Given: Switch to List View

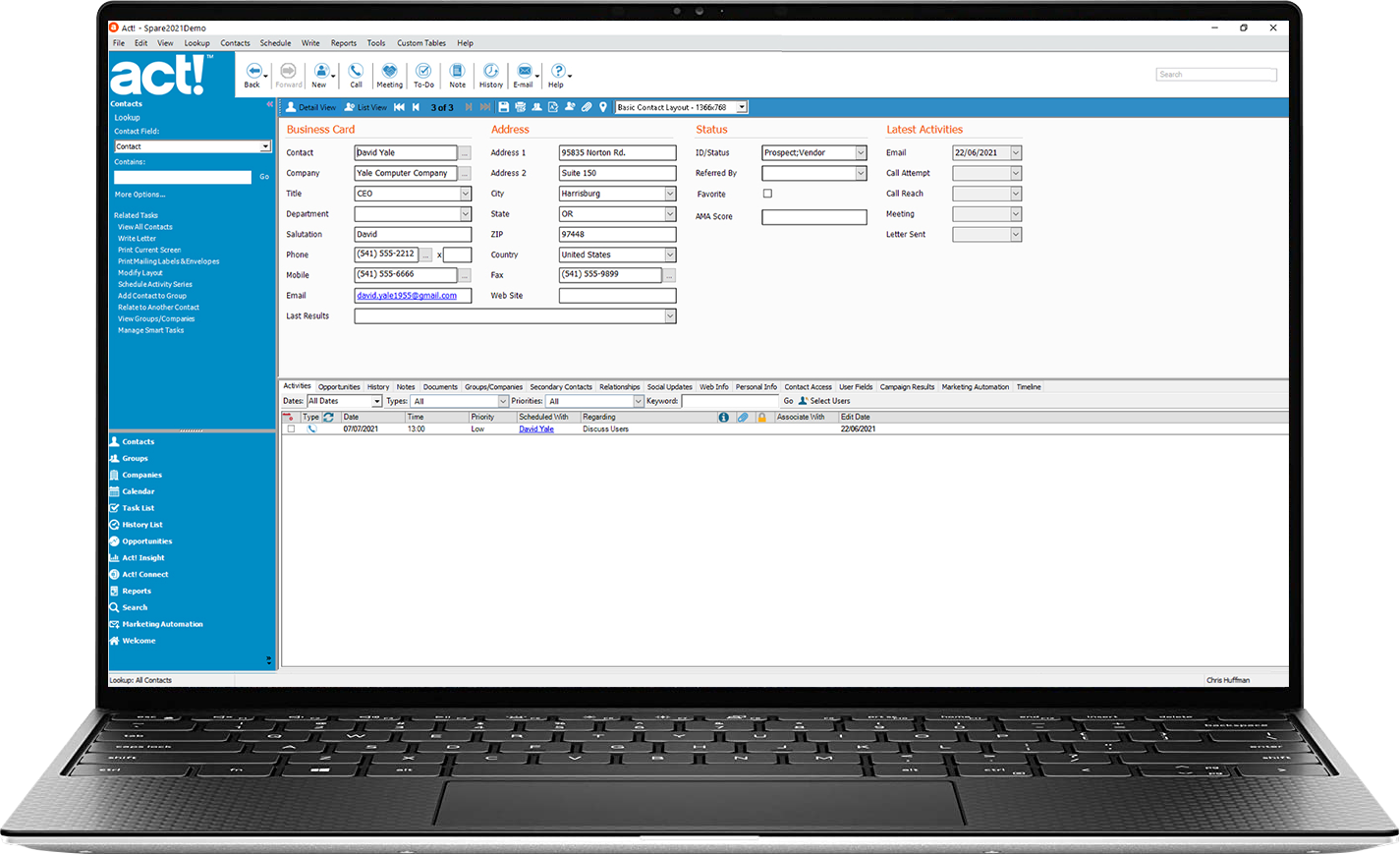Looking at the screenshot, I should click(366, 107).
